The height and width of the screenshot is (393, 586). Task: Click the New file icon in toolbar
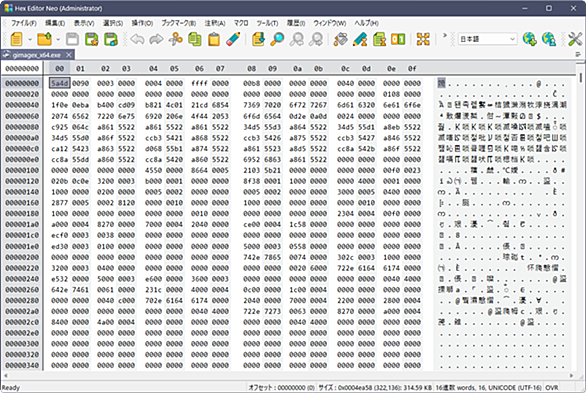[16, 39]
